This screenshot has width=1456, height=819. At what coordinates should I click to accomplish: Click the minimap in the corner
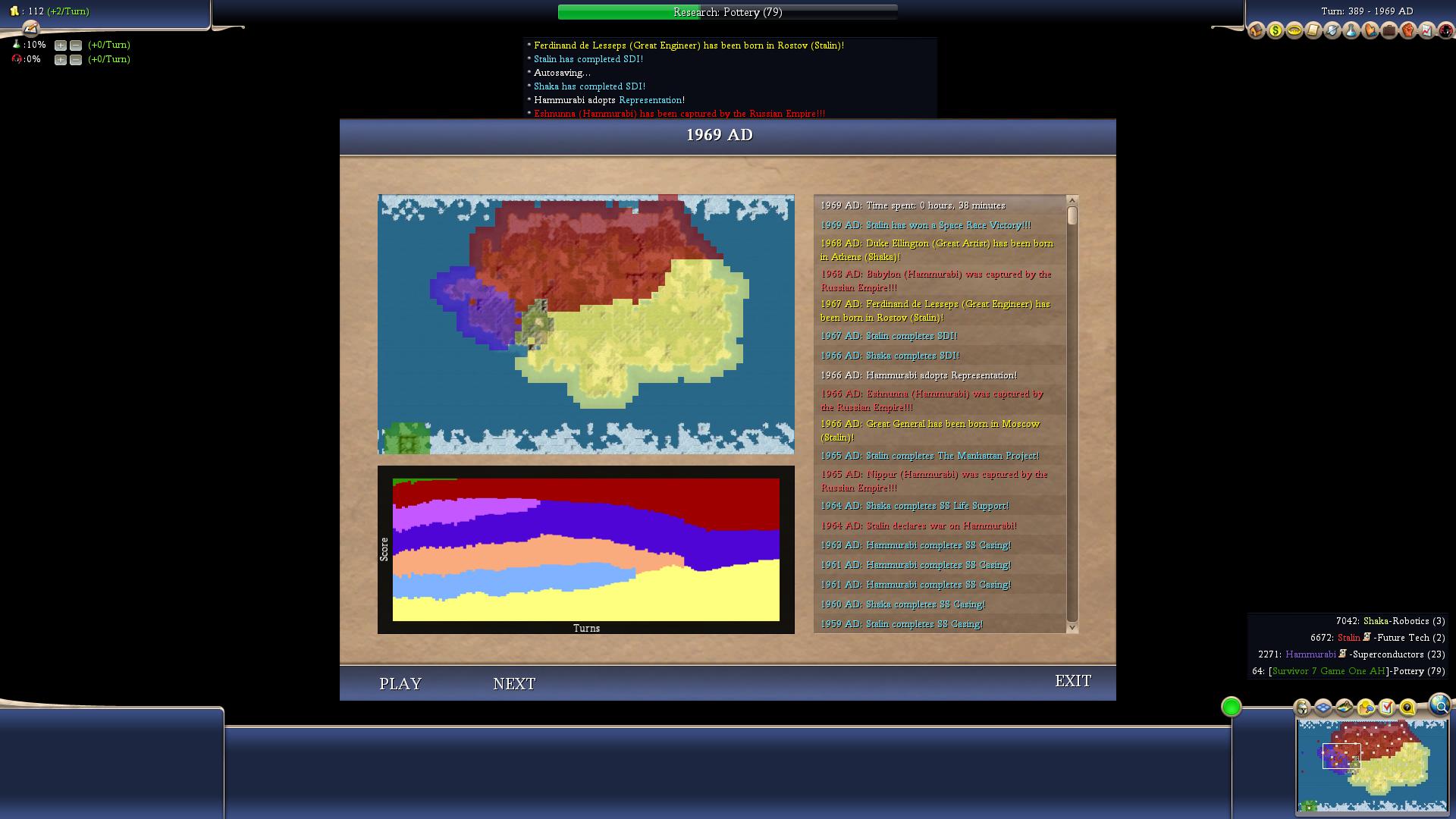pyautogui.click(x=1372, y=766)
